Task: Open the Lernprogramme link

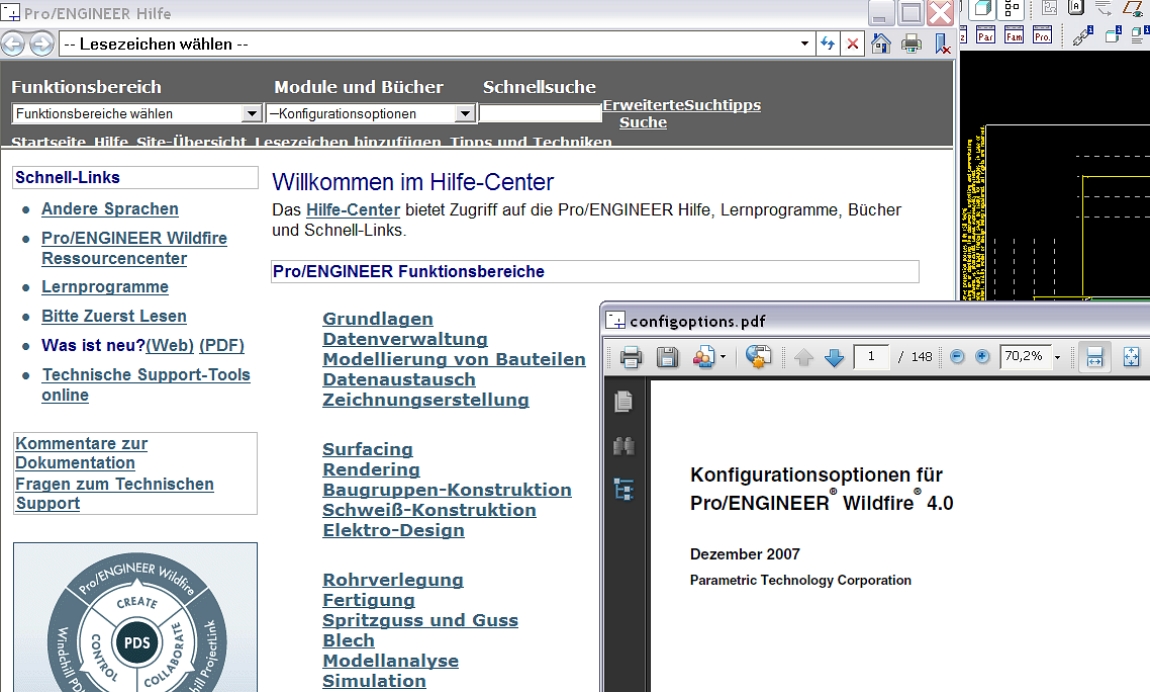Action: pos(105,287)
